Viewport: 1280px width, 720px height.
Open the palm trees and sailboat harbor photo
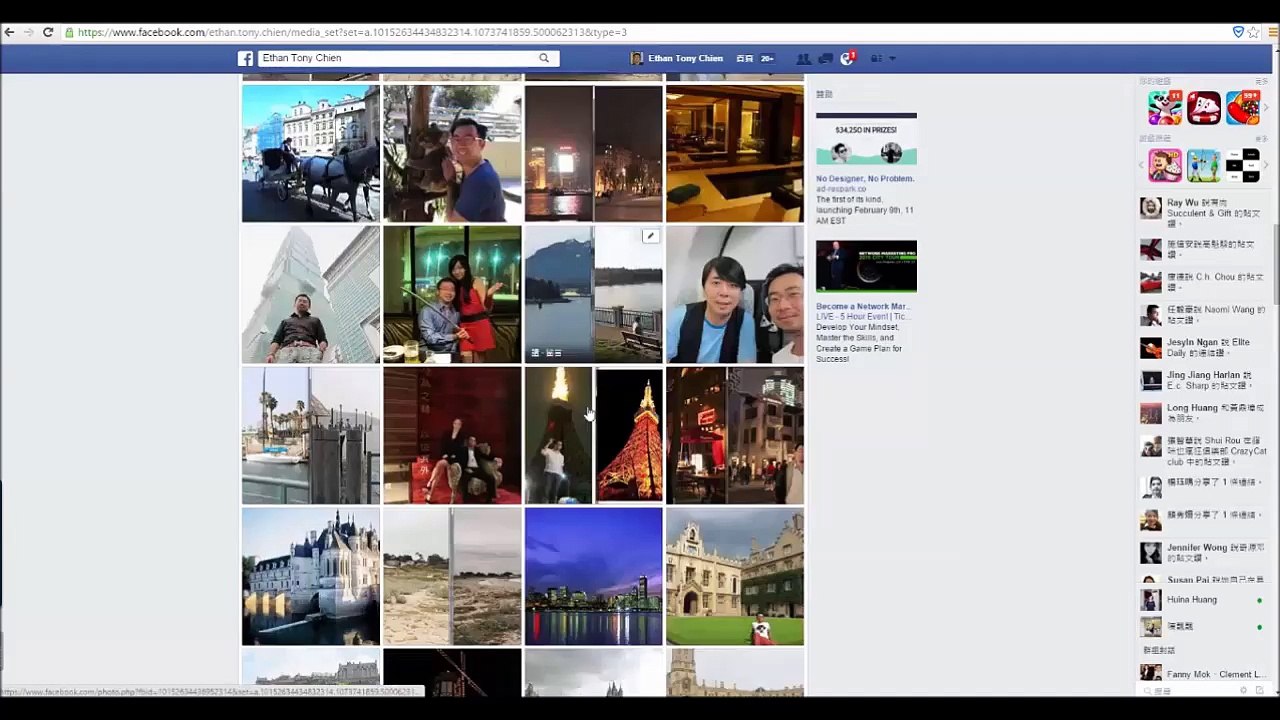[311, 435]
